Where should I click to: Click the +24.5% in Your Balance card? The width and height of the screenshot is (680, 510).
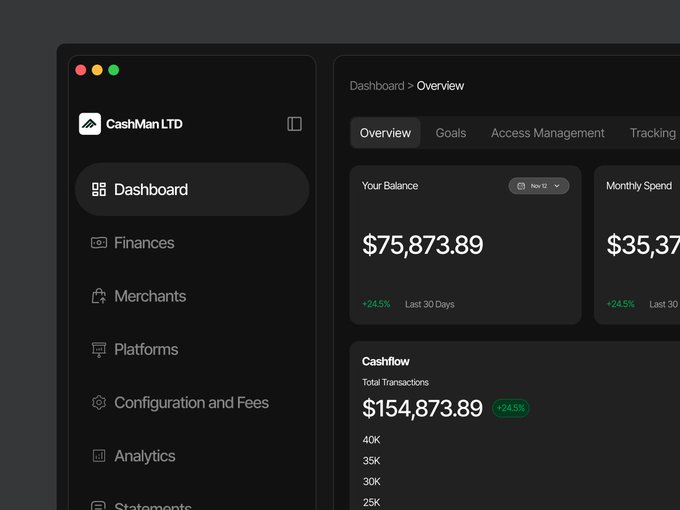(376, 304)
